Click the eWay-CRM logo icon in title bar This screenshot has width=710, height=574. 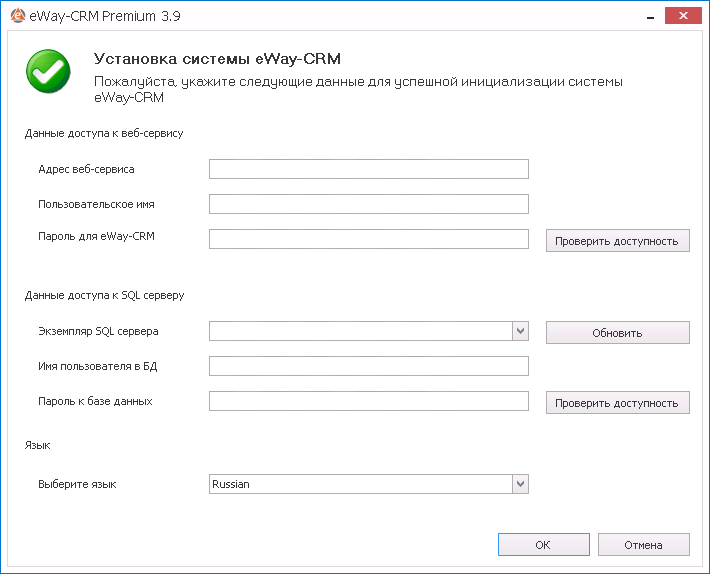[x=18, y=15]
